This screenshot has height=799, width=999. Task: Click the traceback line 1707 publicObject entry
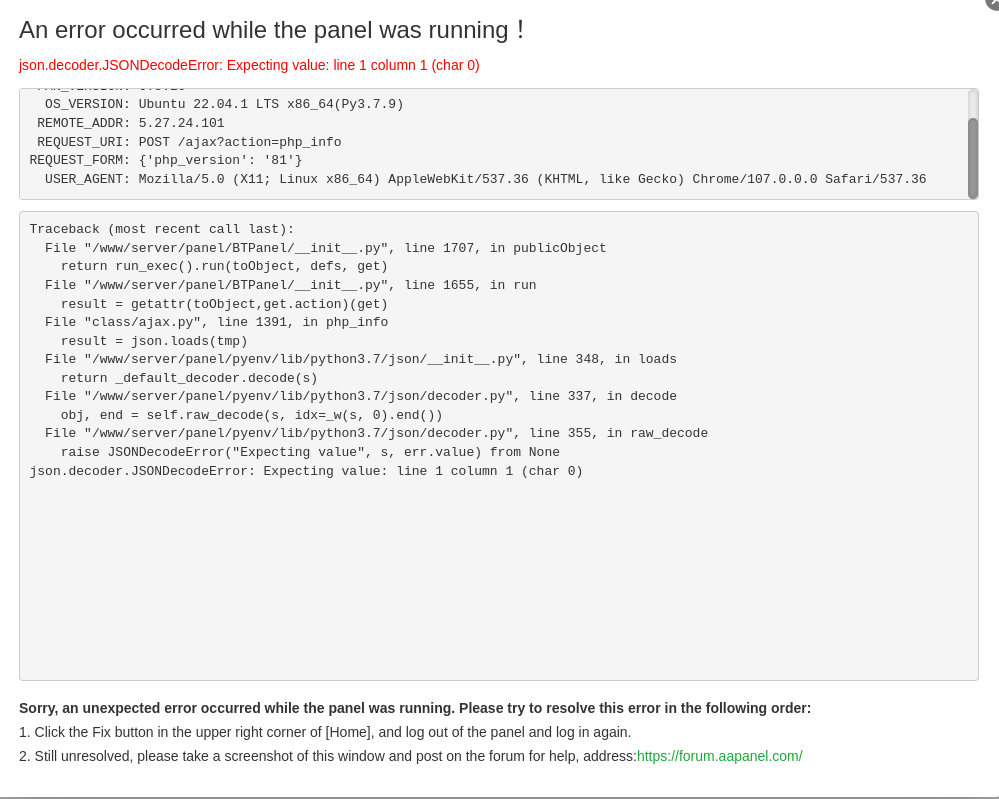click(x=325, y=248)
